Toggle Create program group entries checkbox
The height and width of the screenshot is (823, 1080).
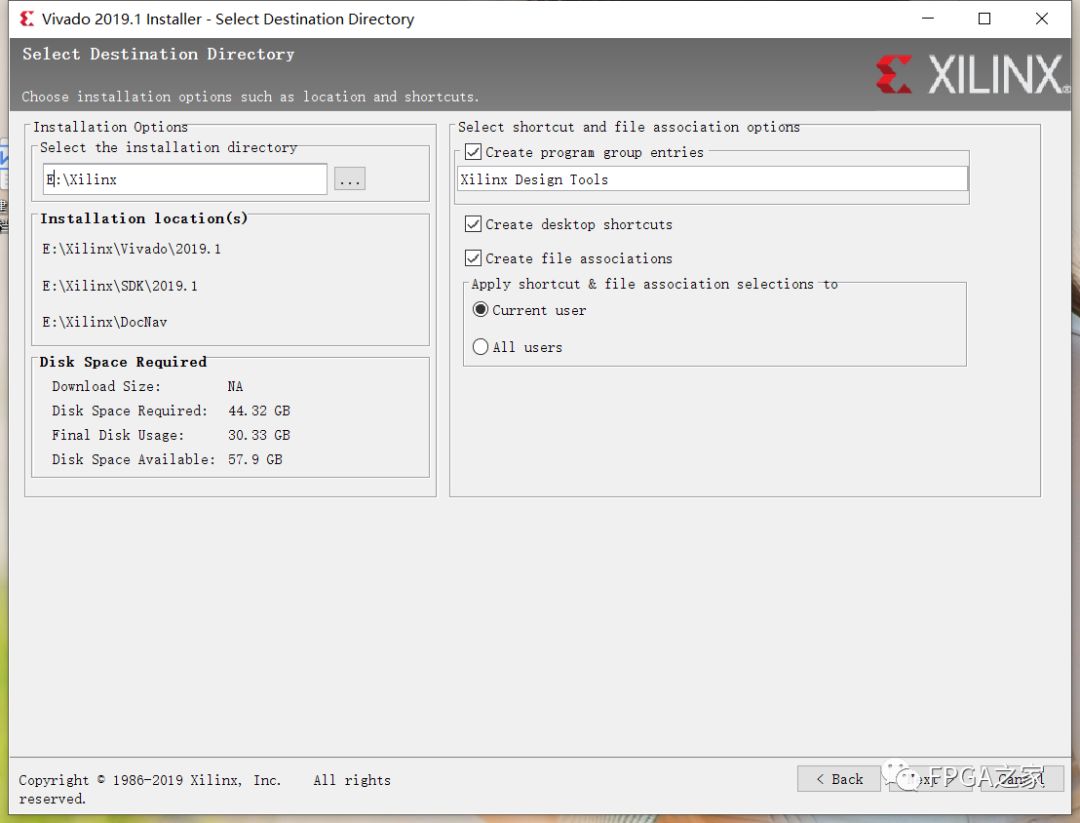click(472, 152)
